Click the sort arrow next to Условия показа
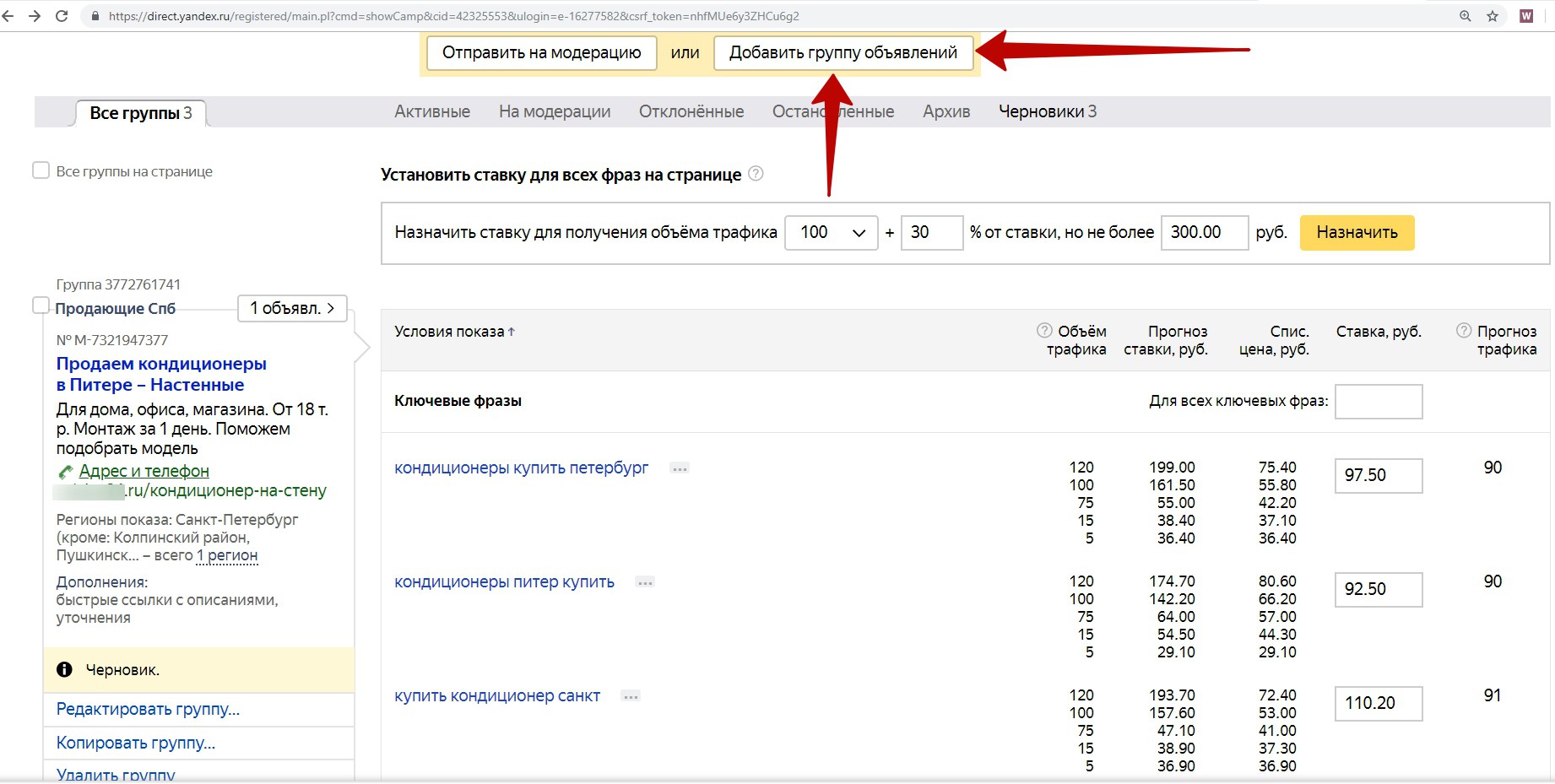 (x=512, y=332)
